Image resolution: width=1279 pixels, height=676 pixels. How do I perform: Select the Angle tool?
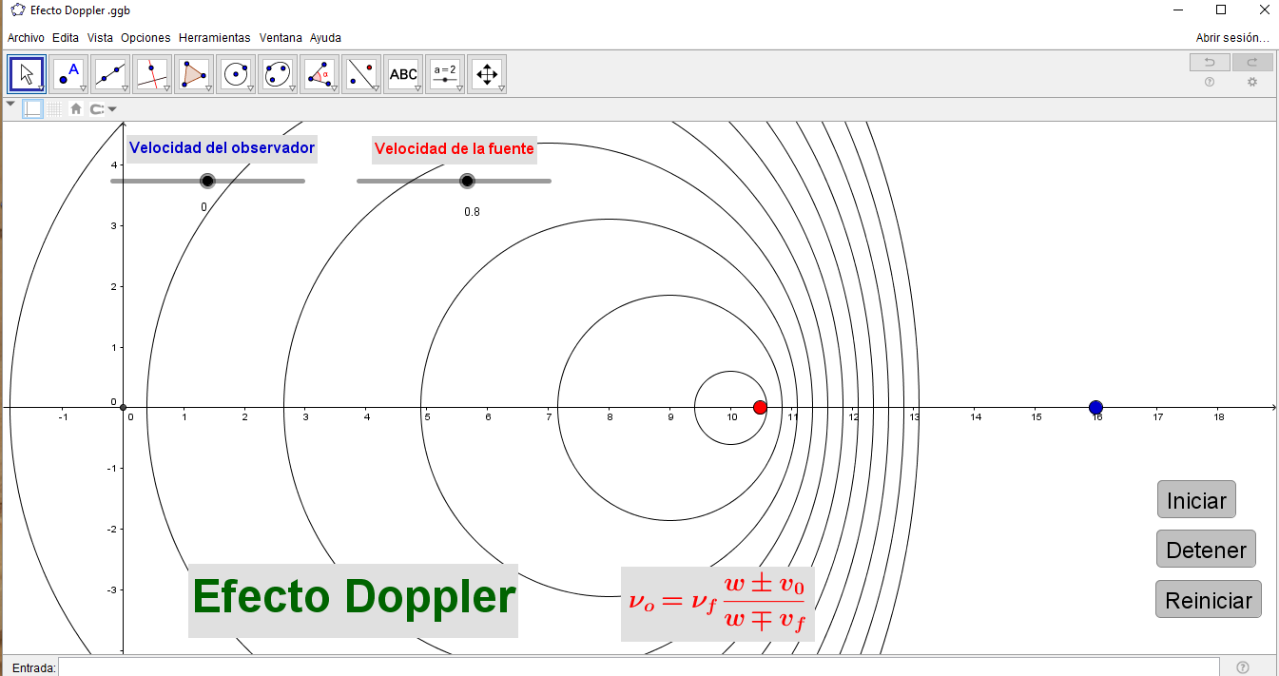pyautogui.click(x=320, y=74)
